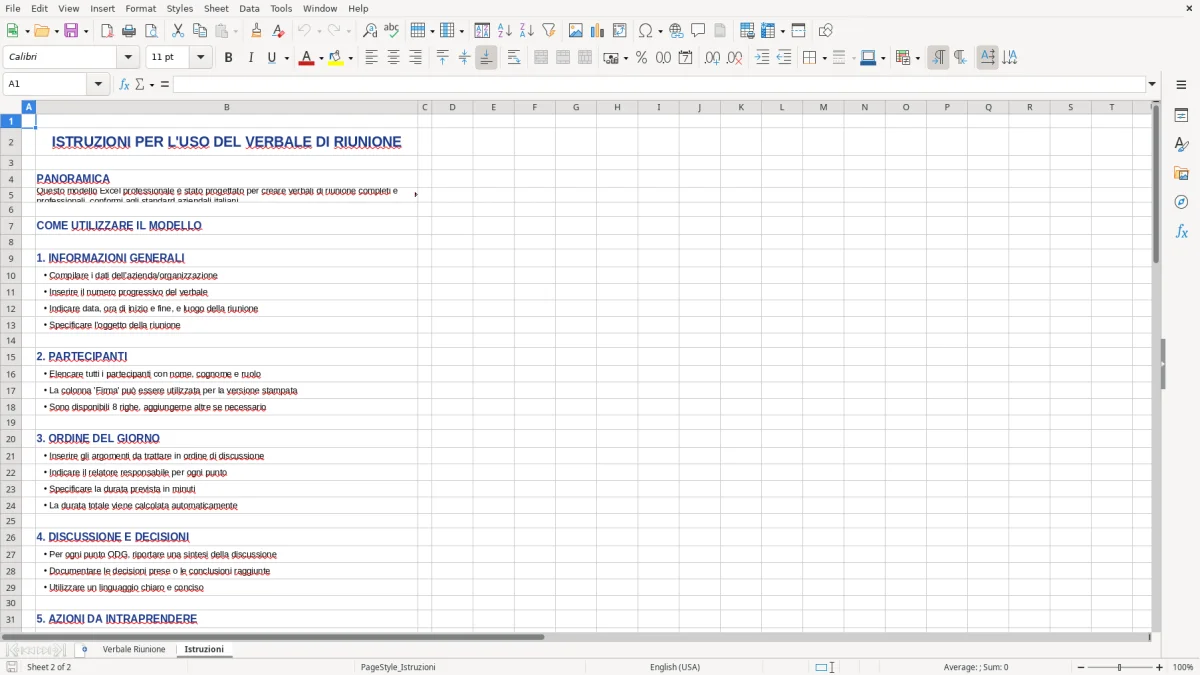Switch to the Verbale Riunione sheet tab
Image resolution: width=1200 pixels, height=675 pixels.
pos(133,649)
